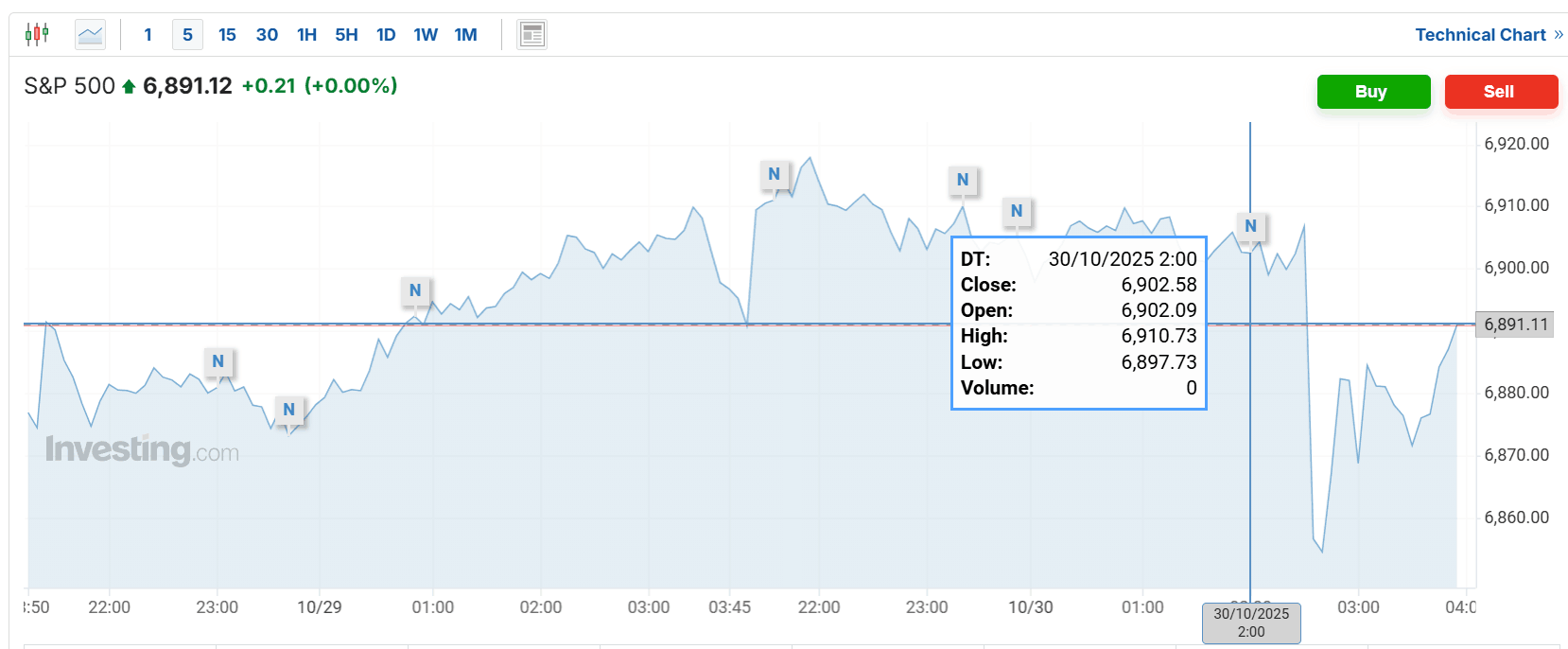
Task: Switch to candlestick chart view
Action: click(37, 35)
